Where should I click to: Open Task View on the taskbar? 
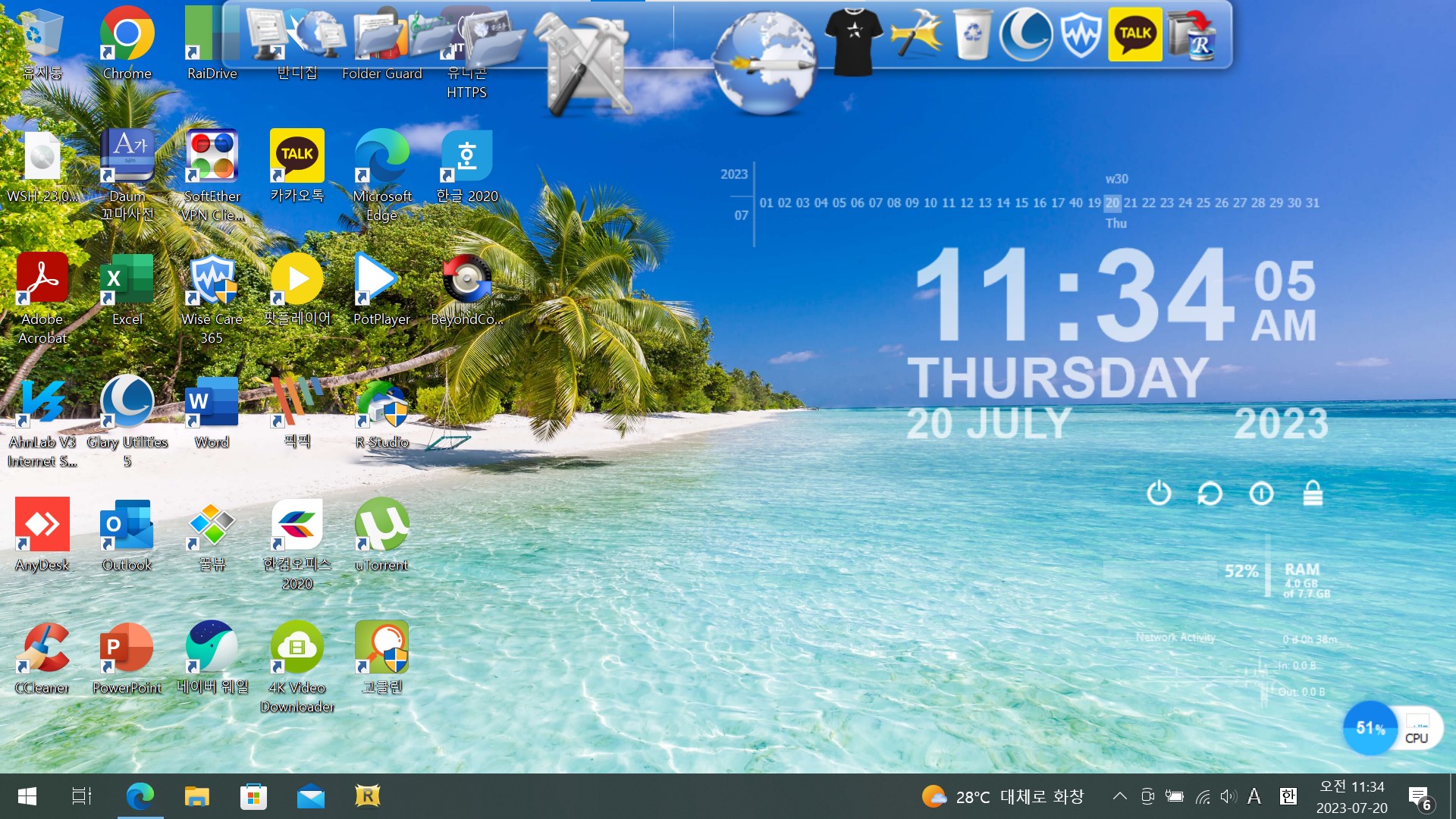point(81,796)
